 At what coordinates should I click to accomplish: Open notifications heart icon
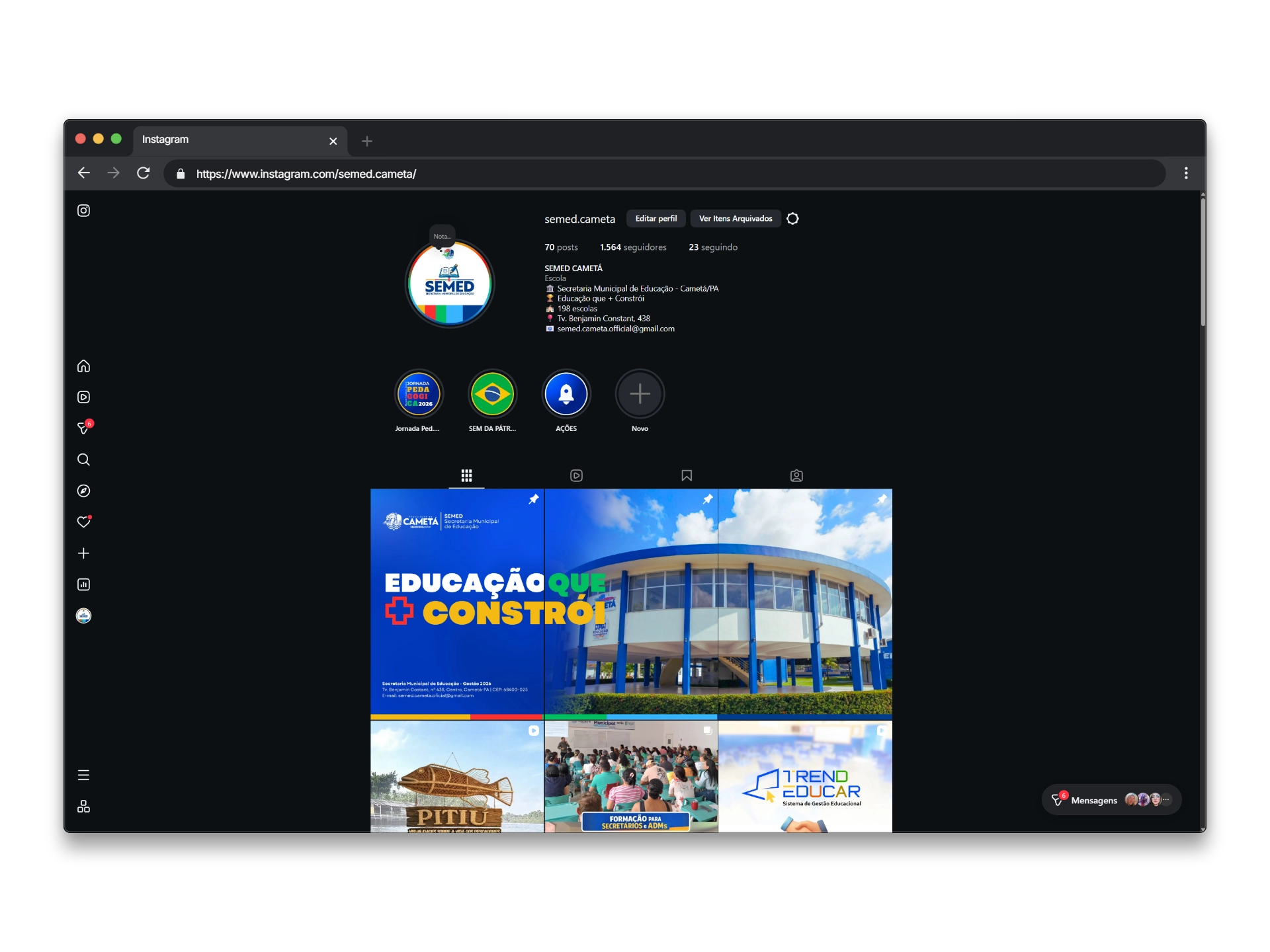pyautogui.click(x=83, y=522)
